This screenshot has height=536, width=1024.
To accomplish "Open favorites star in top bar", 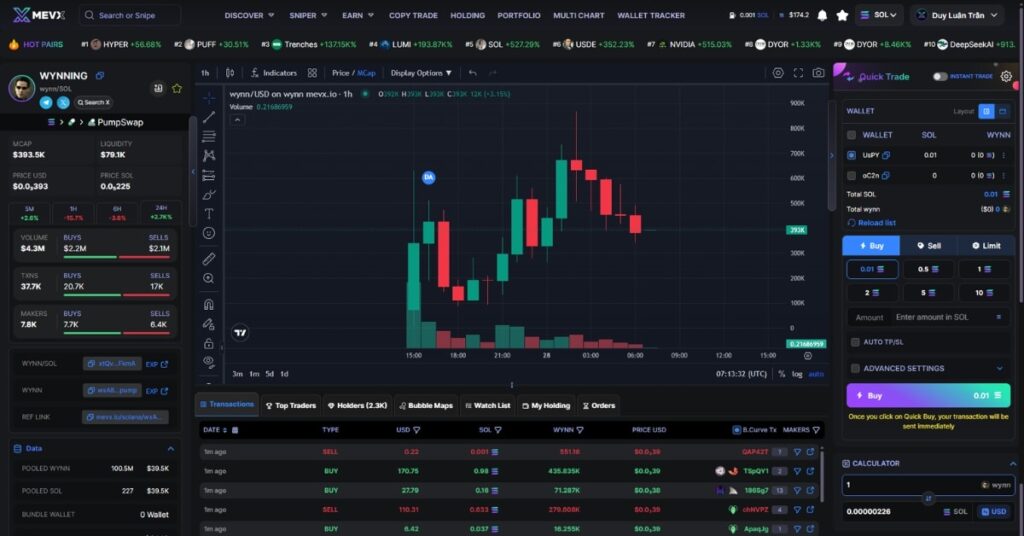I will pos(842,15).
